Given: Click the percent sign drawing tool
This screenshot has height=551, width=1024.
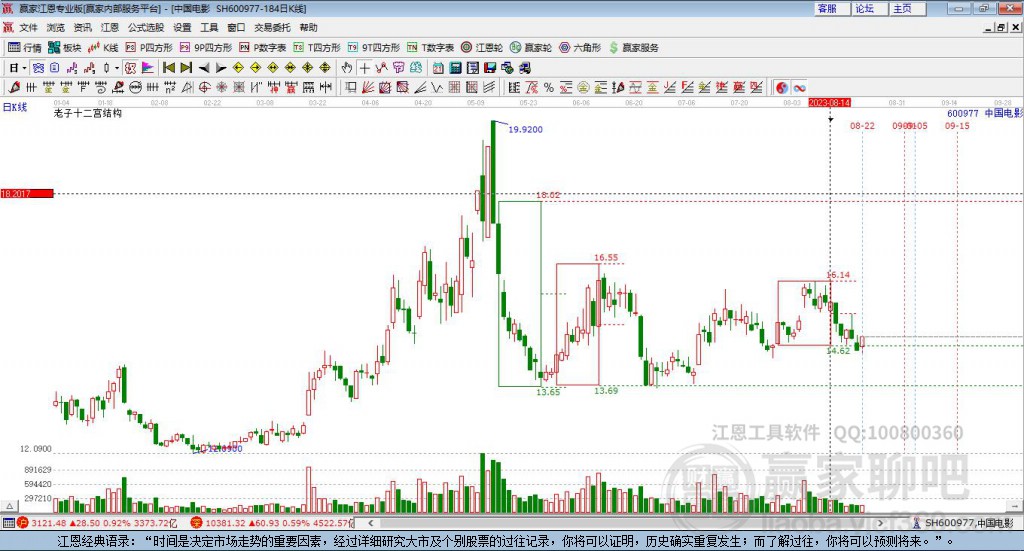Looking at the screenshot, I should pos(549,87).
